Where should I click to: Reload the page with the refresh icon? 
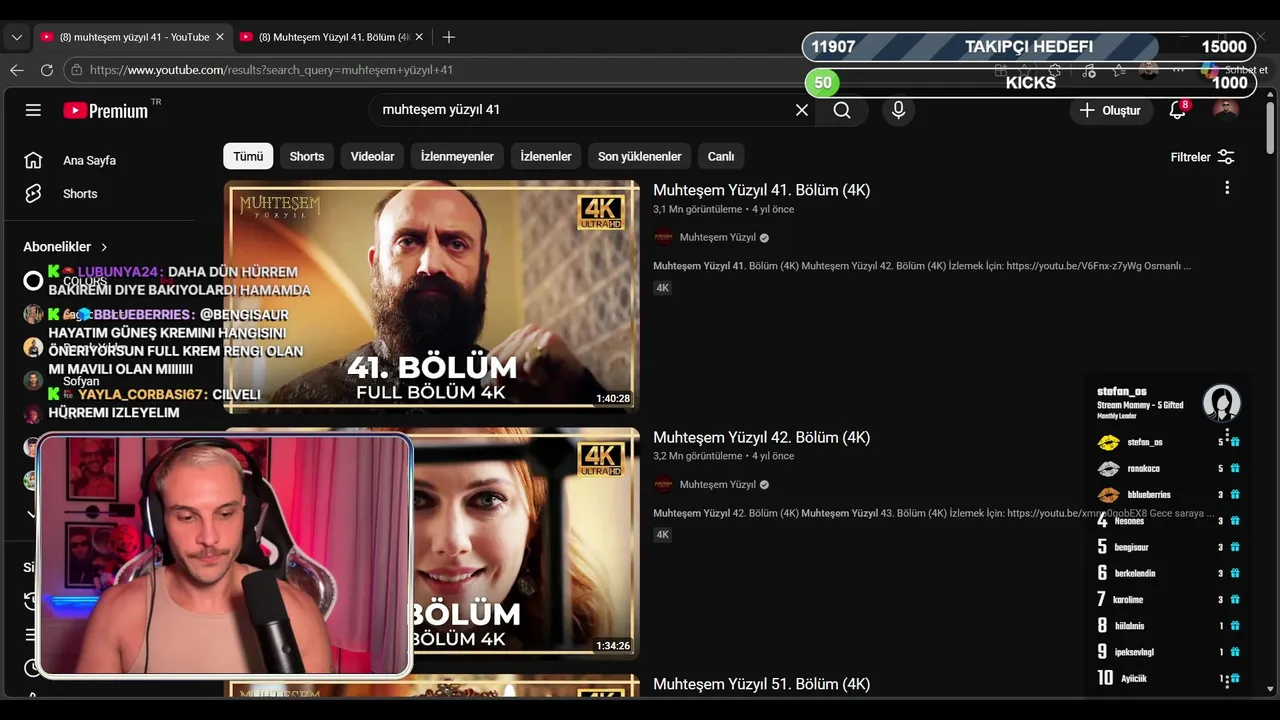point(47,70)
